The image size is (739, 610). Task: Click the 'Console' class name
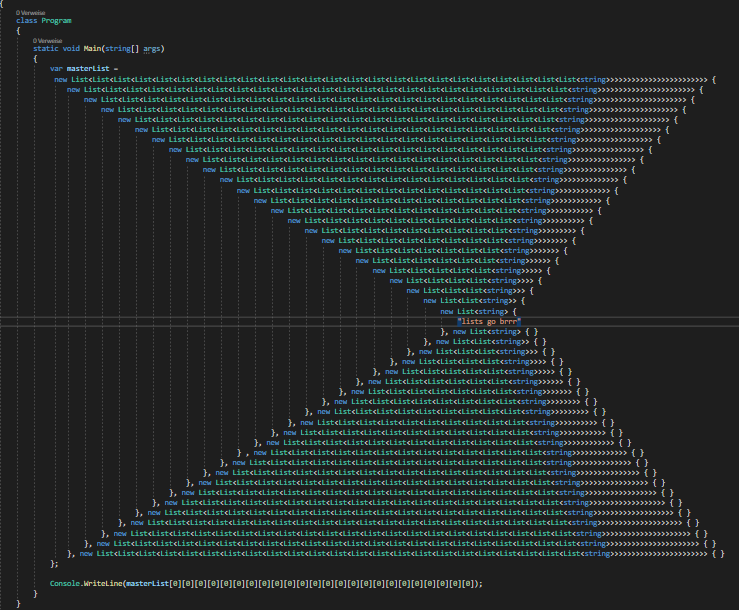(x=65, y=584)
